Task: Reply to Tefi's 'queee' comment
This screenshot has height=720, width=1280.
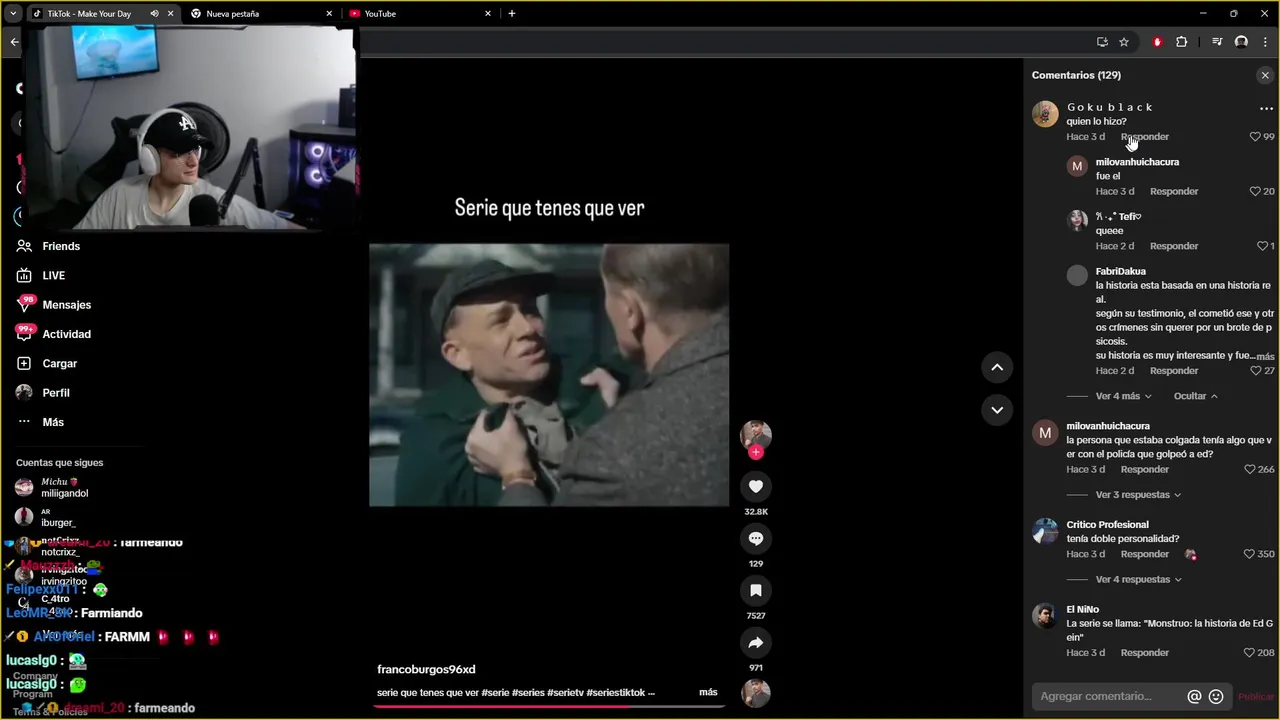Action: 1174,246
